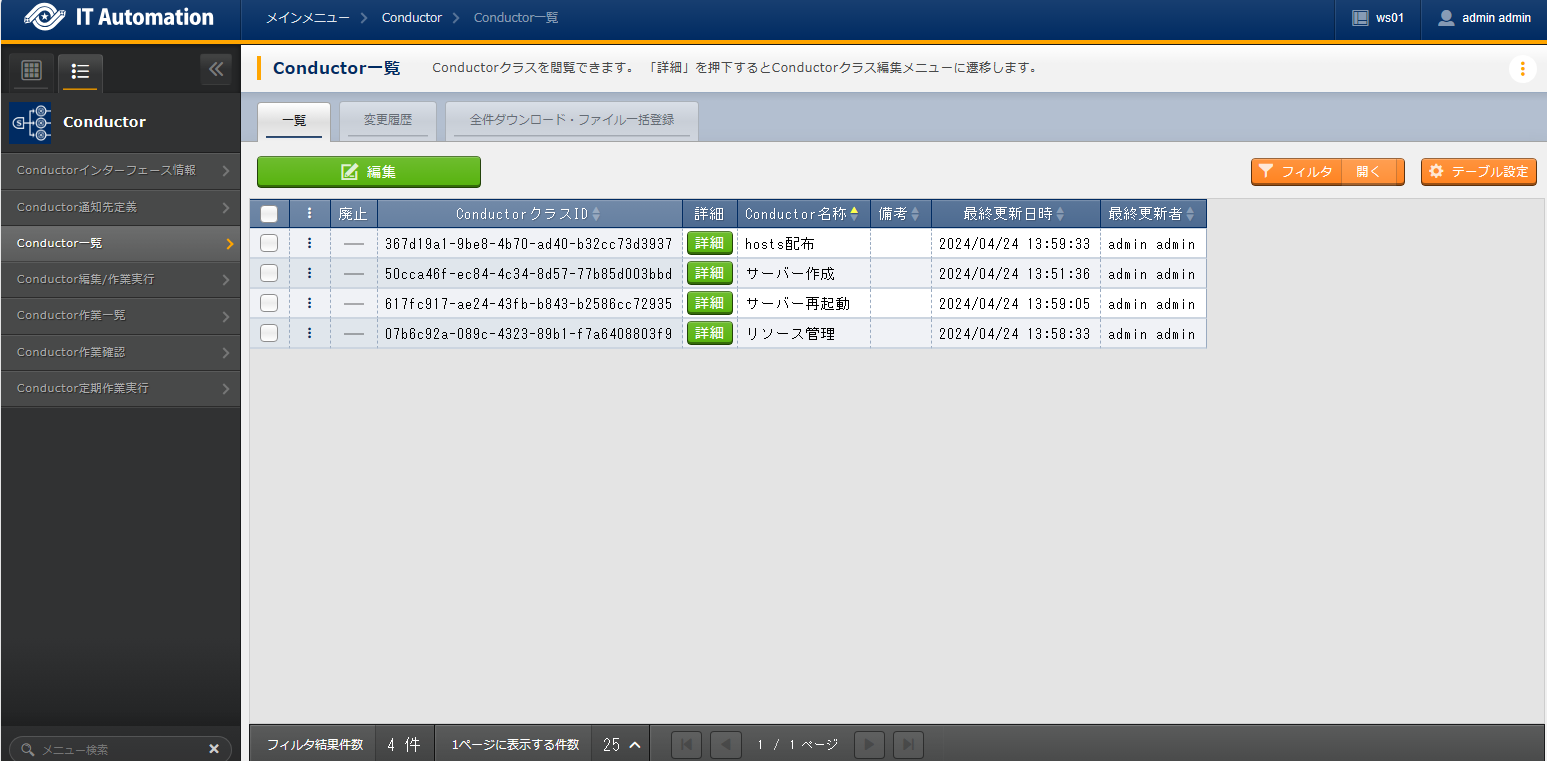Open the three-dot page options menu
The height and width of the screenshot is (761, 1547).
1522,69
